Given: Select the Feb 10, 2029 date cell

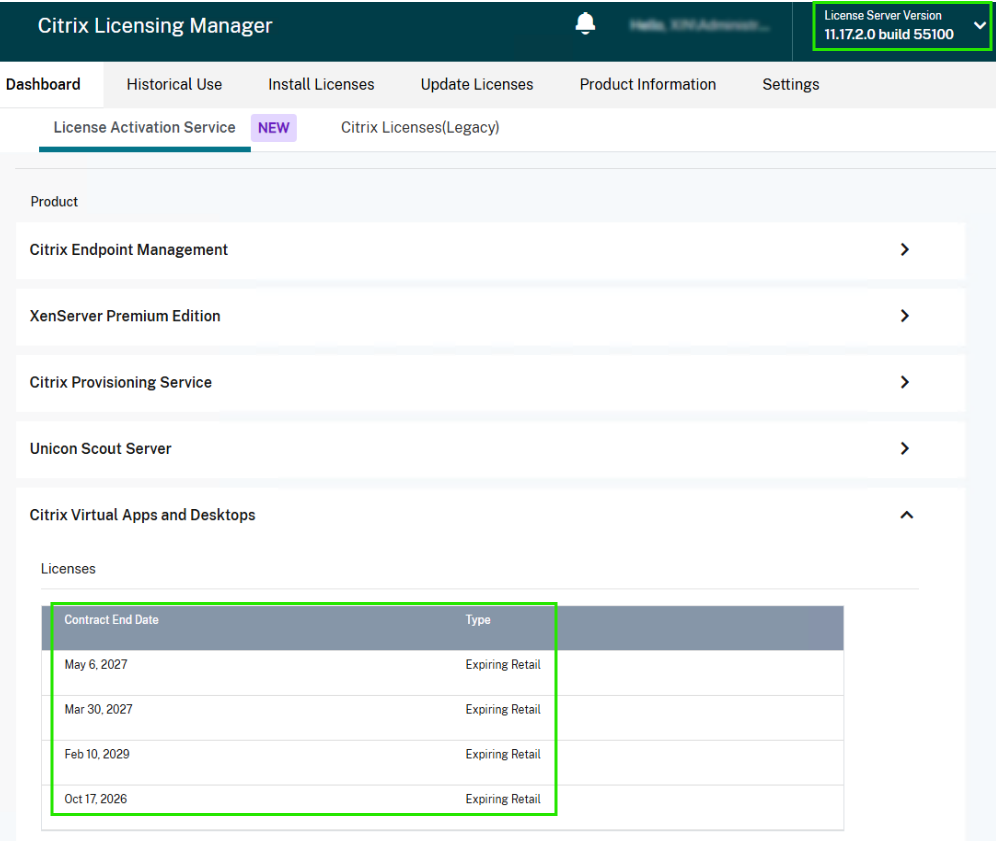Looking at the screenshot, I should coord(97,754).
